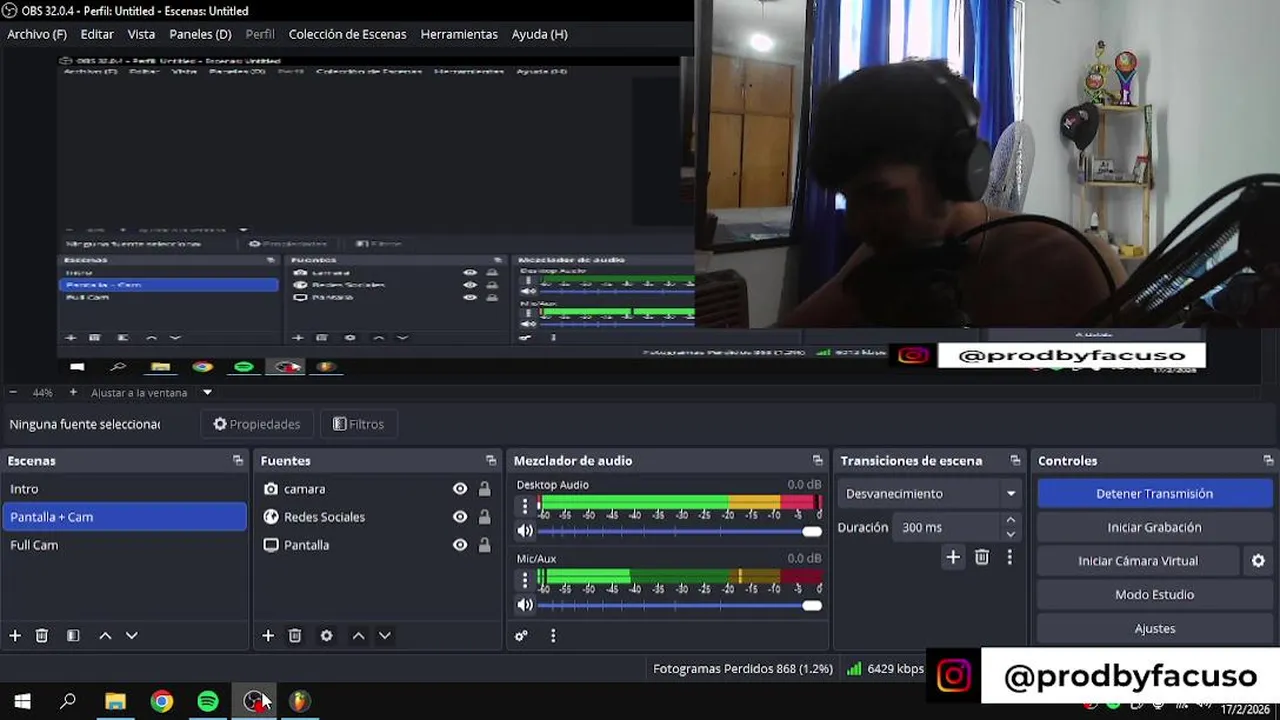Float the Transiciones de escena dock
Image resolution: width=1280 pixels, height=720 pixels.
pyautogui.click(x=1016, y=460)
